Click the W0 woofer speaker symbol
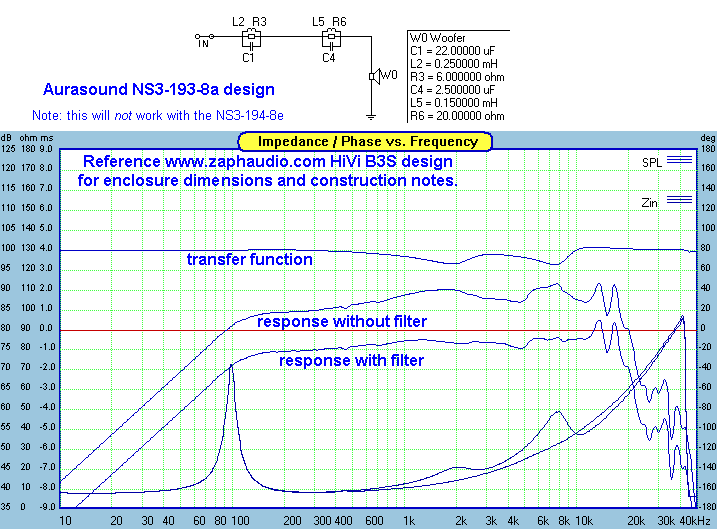The image size is (717, 529). pos(375,76)
